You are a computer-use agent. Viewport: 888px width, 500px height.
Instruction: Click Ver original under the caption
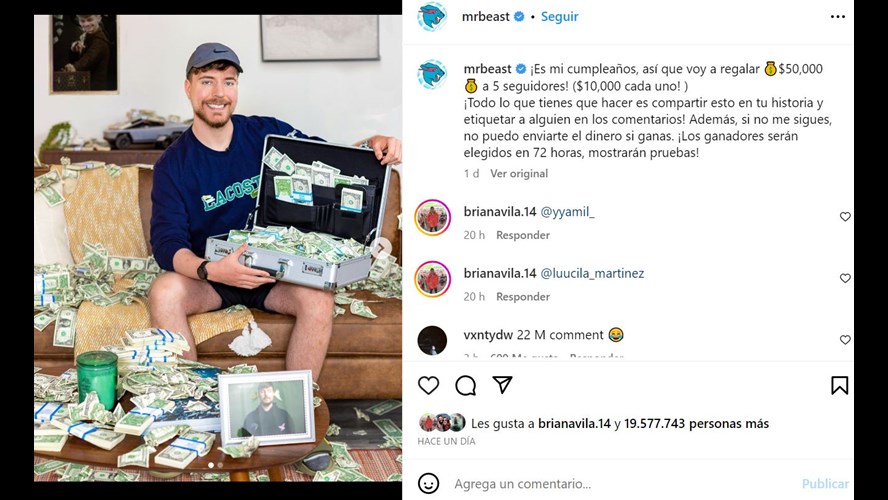pos(519,173)
